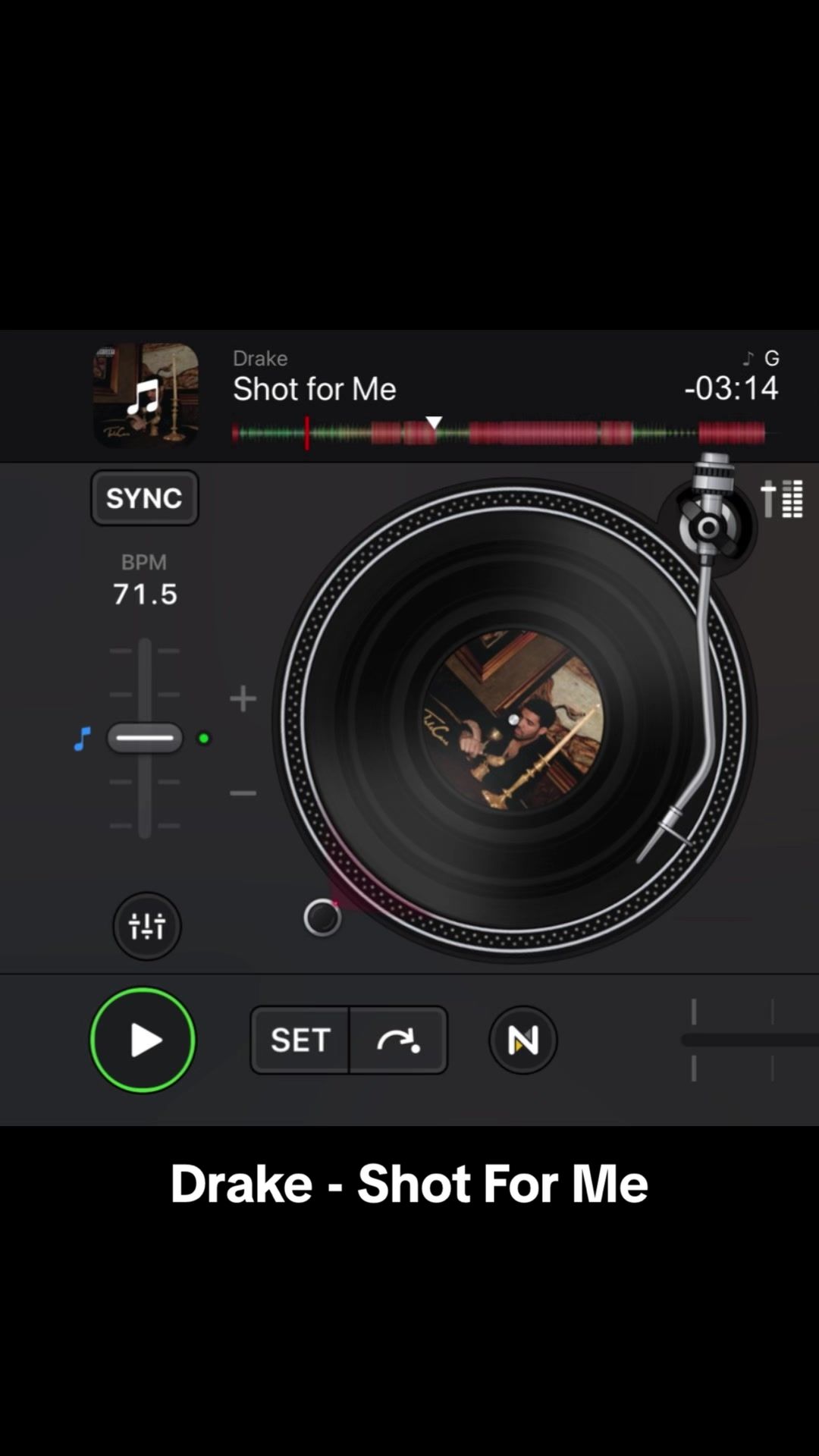Click the round knob below the platter
Image resolution: width=819 pixels, height=1456 pixels.
coord(322,918)
